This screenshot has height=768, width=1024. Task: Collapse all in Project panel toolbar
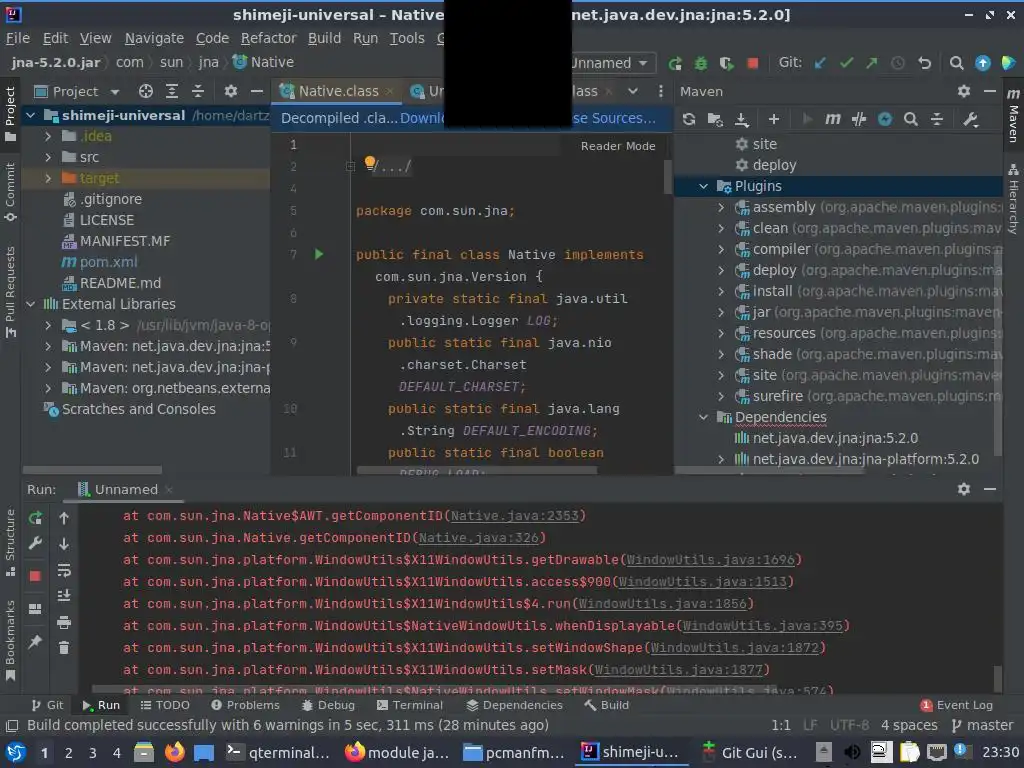pyautogui.click(x=197, y=91)
